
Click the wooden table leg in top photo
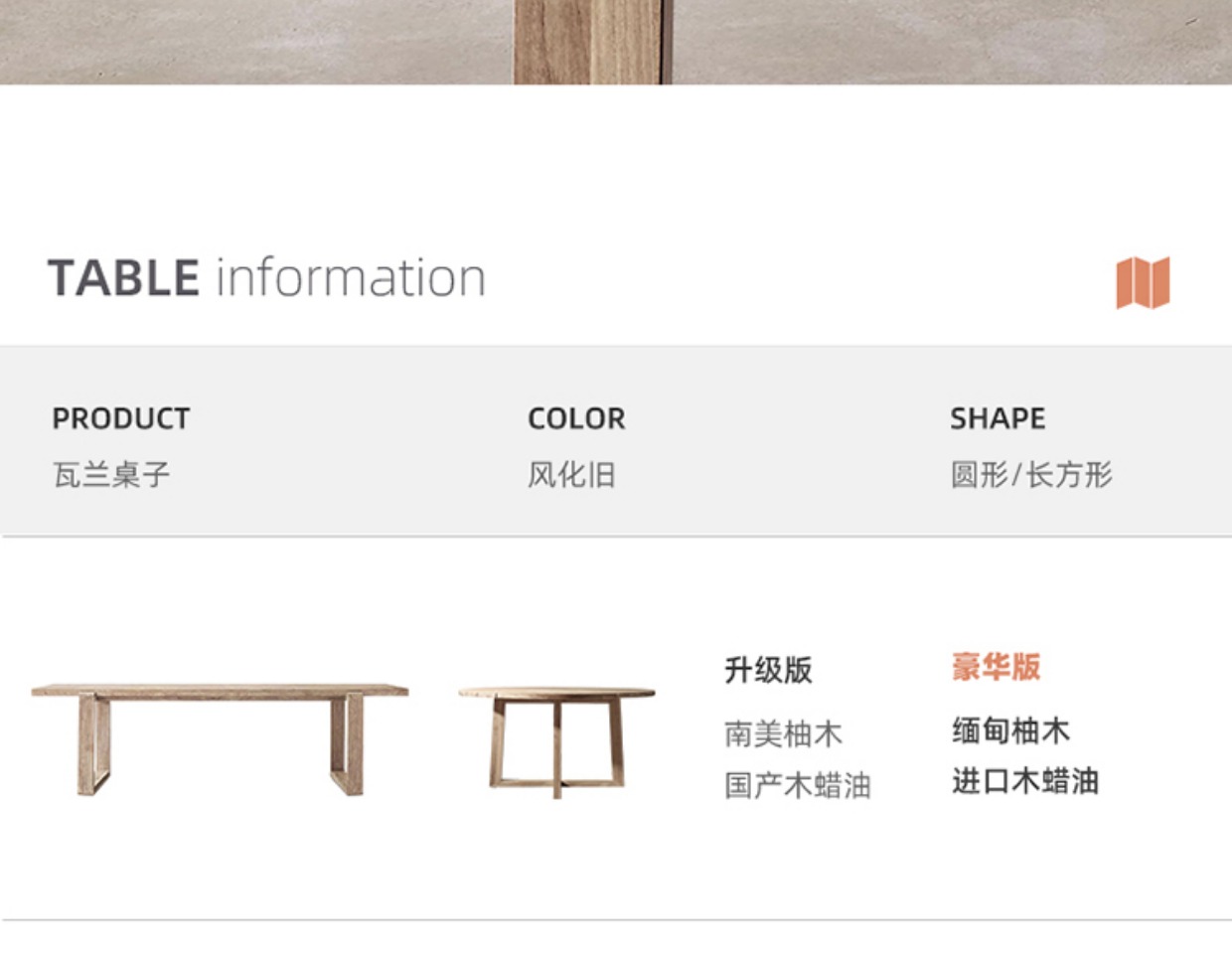coord(591,42)
